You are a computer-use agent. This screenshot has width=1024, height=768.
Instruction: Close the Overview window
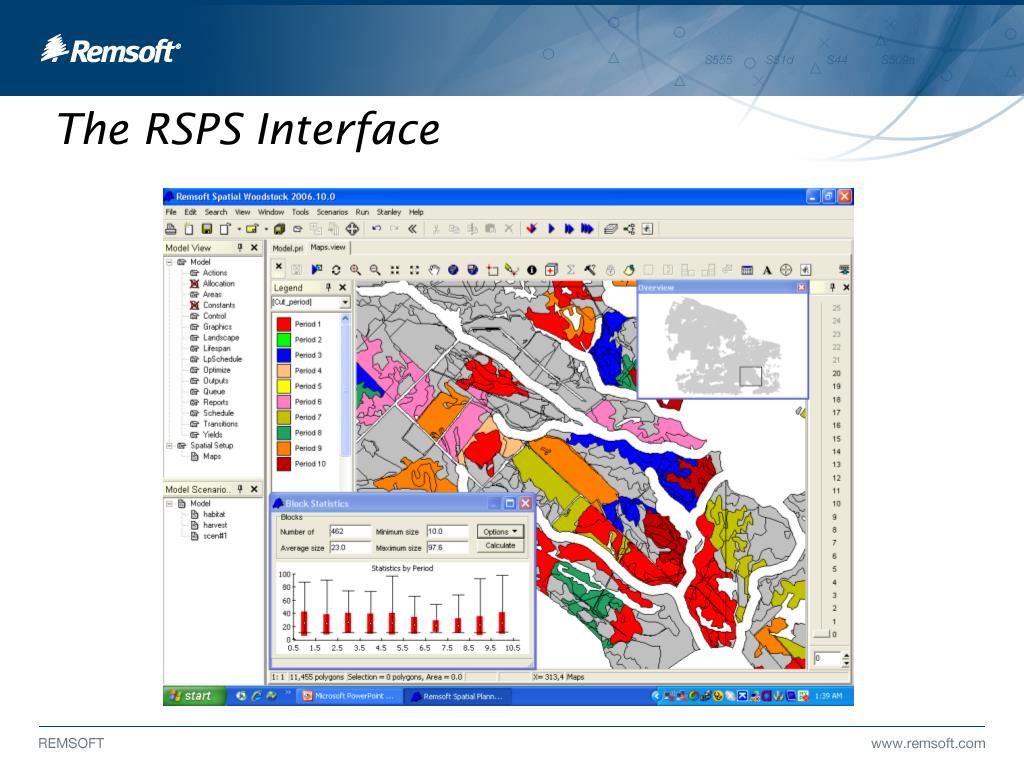pos(801,287)
